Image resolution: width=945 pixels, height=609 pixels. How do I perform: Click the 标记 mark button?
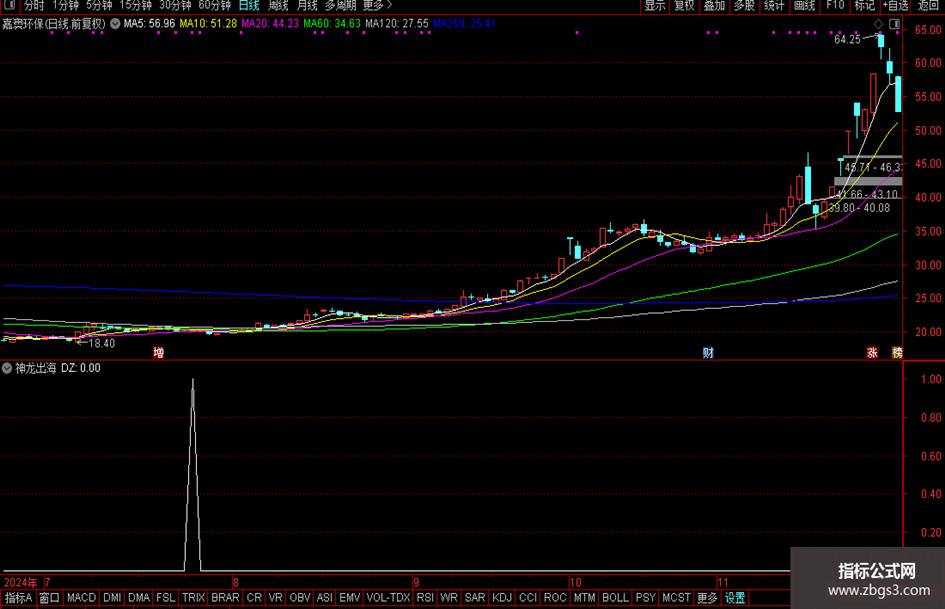click(864, 5)
